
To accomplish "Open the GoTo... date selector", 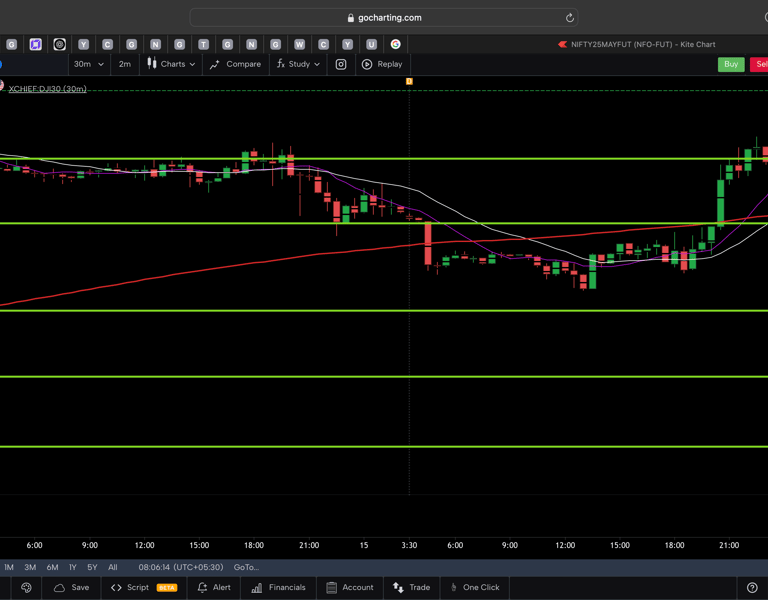I will (x=246, y=567).
